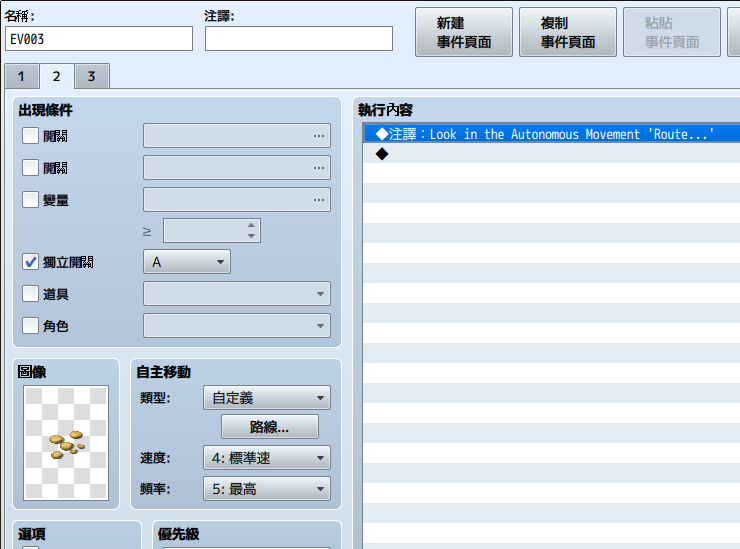Enable the second 開關 condition checkbox
The width and height of the screenshot is (740, 549).
pyautogui.click(x=31, y=168)
